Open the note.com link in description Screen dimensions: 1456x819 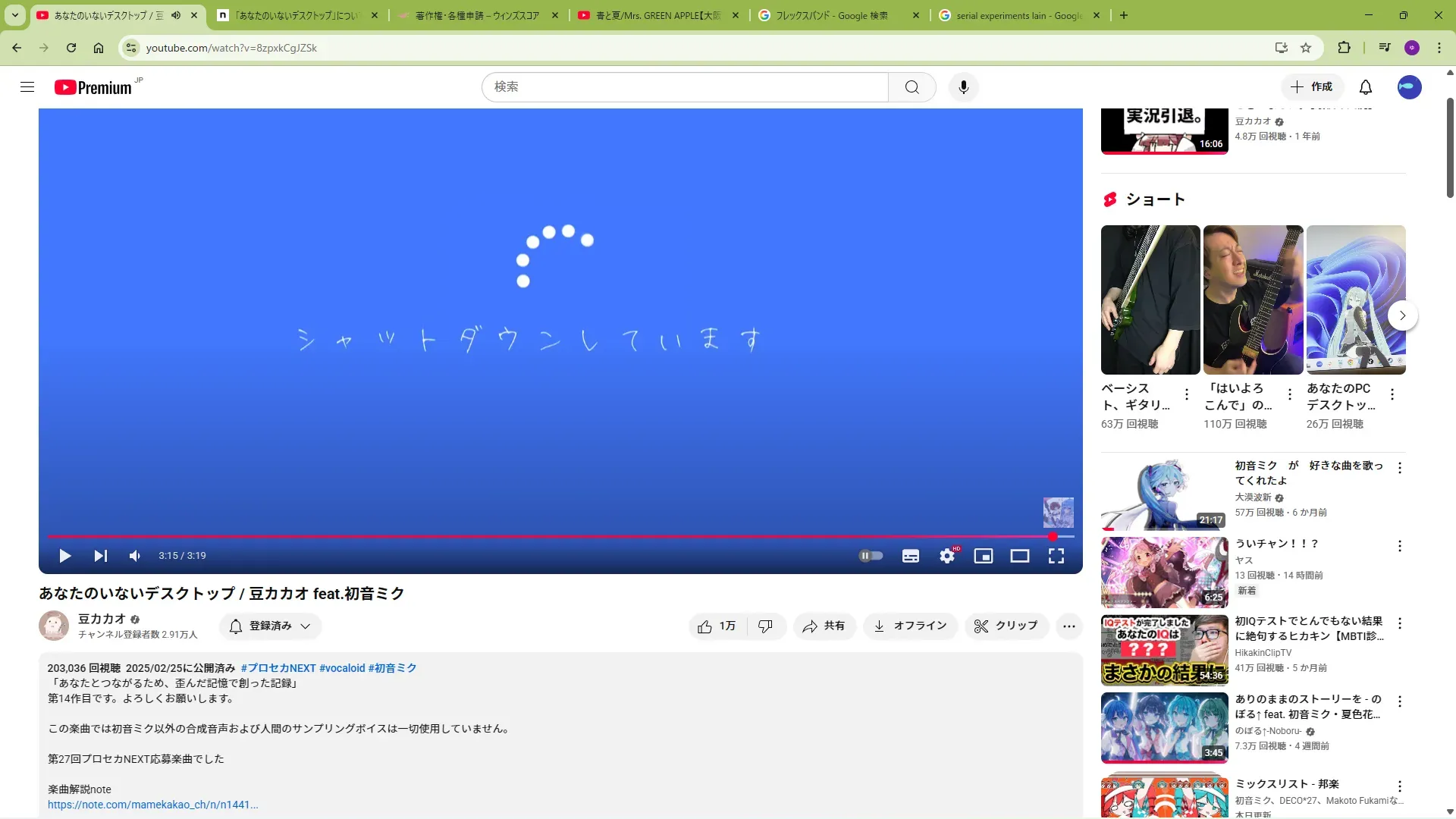pyautogui.click(x=152, y=805)
